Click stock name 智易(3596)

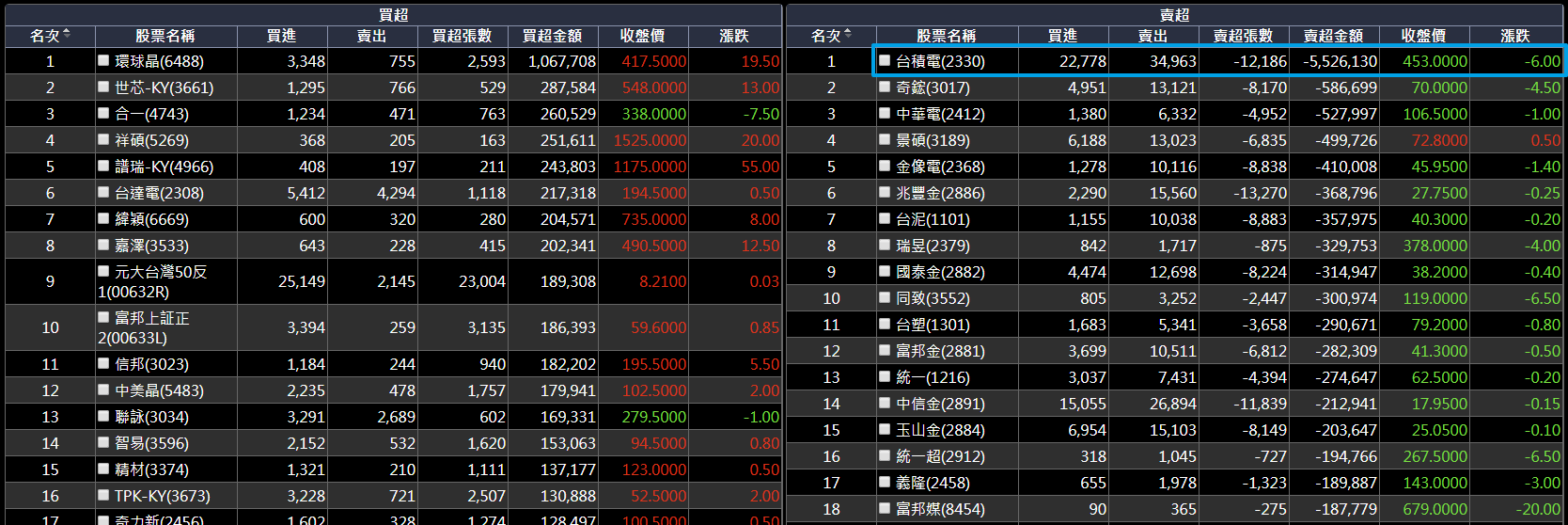click(151, 443)
